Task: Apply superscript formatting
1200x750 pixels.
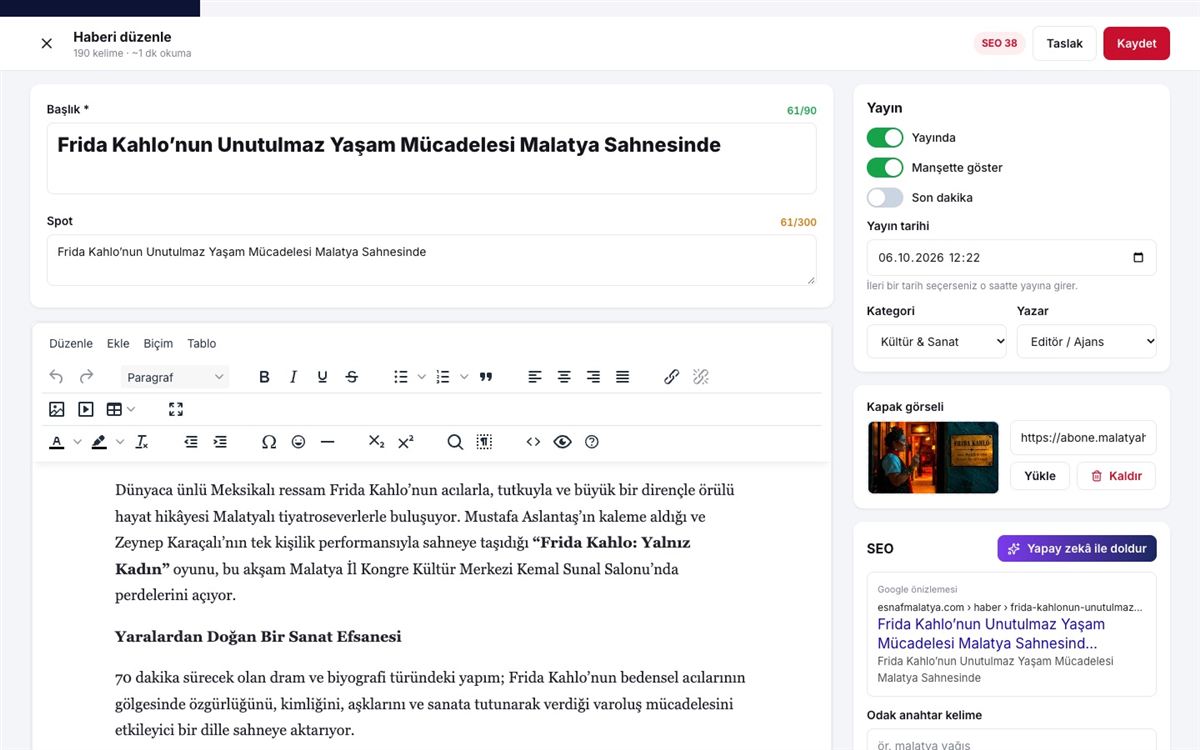Action: coord(405,442)
